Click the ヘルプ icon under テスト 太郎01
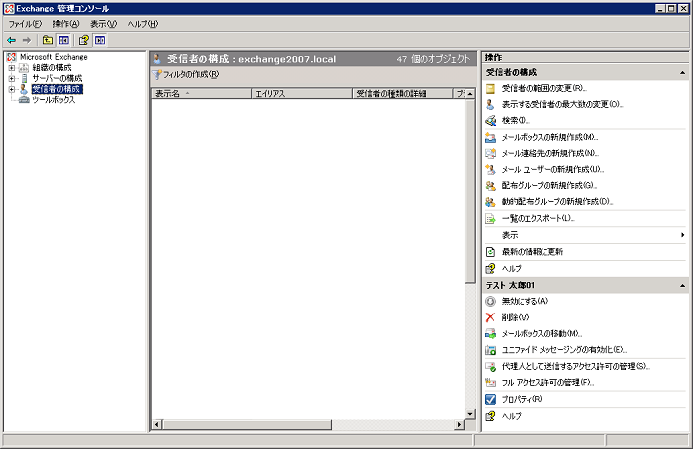This screenshot has height=449, width=693. pos(490,416)
